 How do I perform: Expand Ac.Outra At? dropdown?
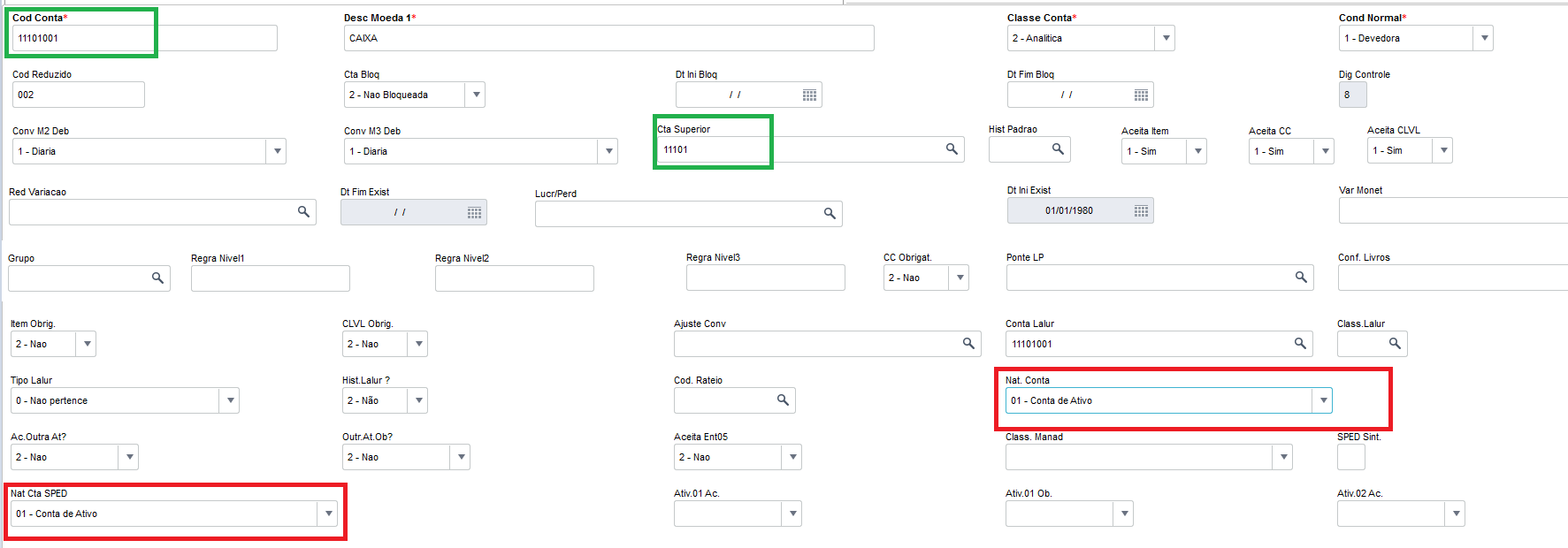129,457
